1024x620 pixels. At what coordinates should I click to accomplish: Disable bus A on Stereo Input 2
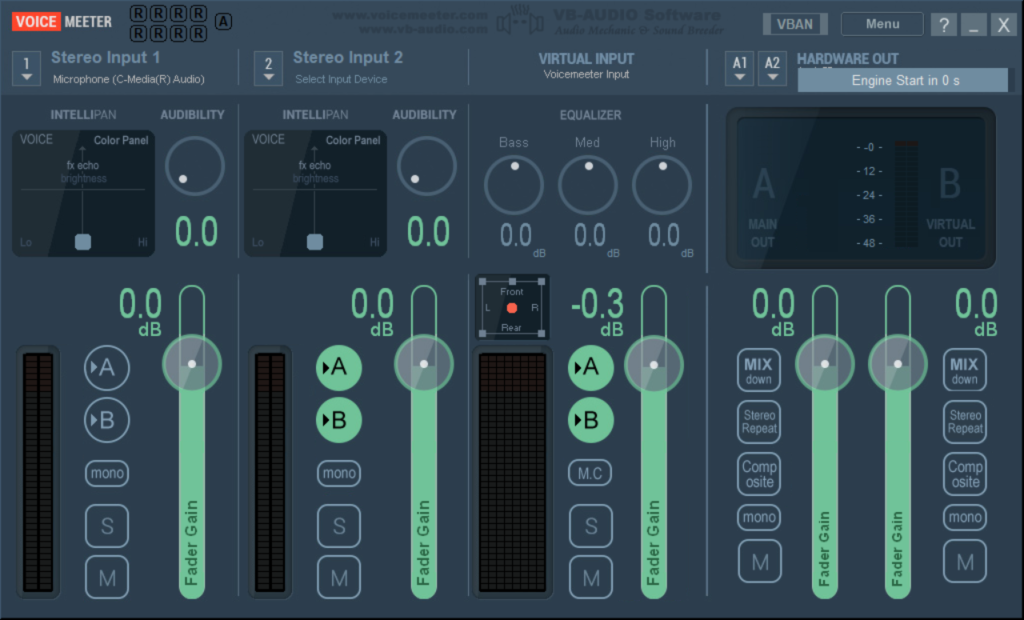339,368
